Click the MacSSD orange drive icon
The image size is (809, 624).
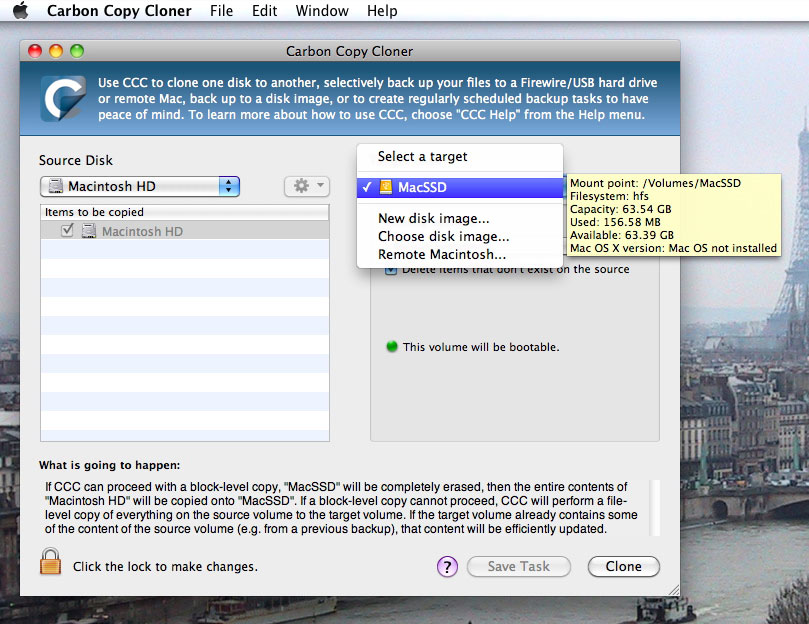click(x=385, y=187)
